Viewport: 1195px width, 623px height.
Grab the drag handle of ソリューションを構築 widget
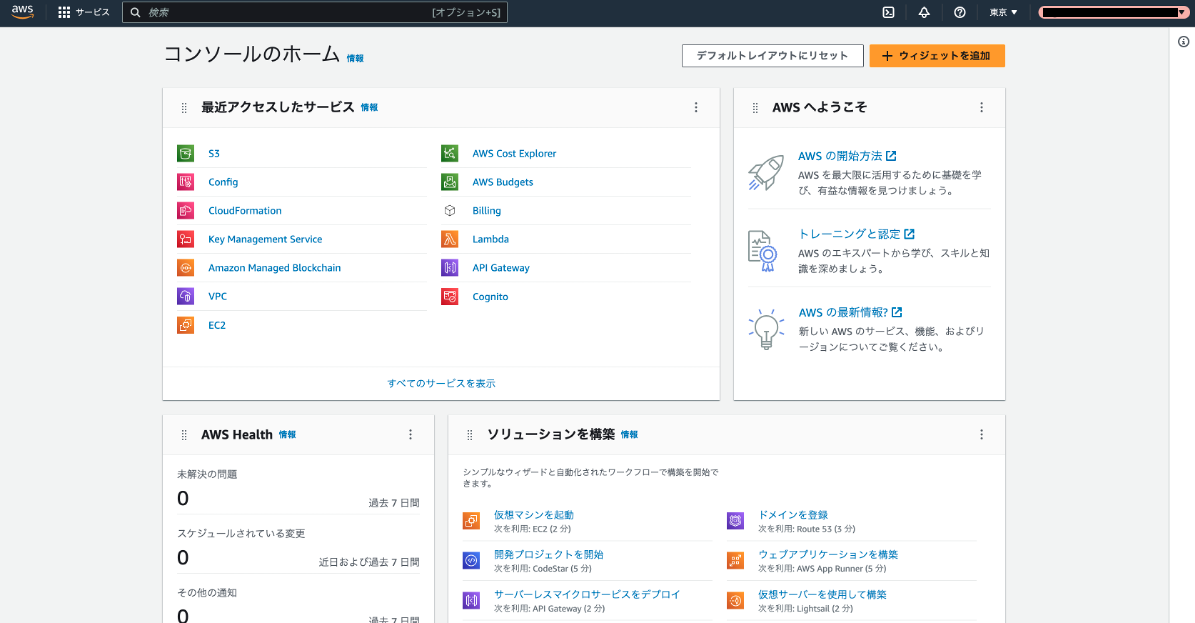coord(469,435)
